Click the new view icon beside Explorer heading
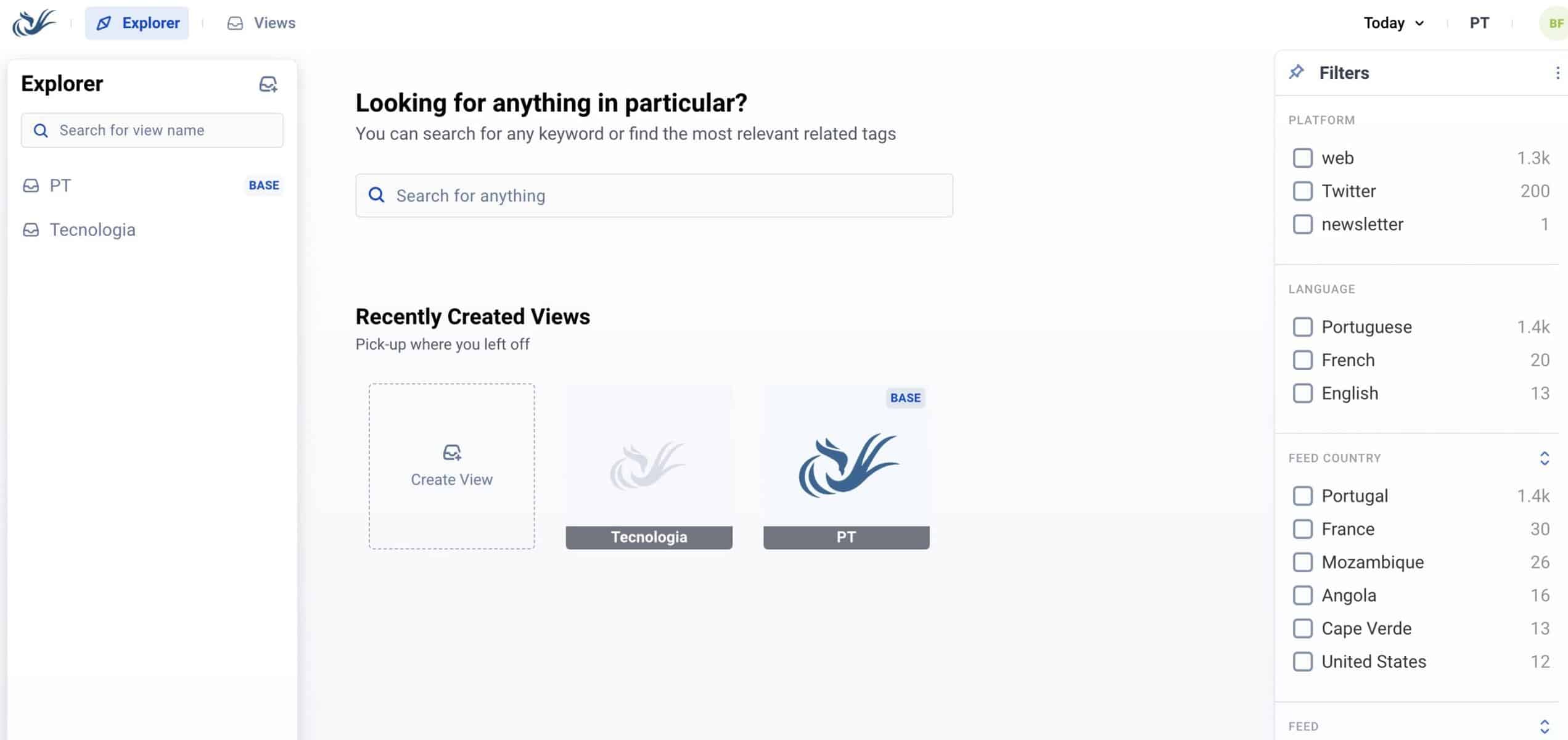The image size is (1568, 740). pyautogui.click(x=268, y=84)
